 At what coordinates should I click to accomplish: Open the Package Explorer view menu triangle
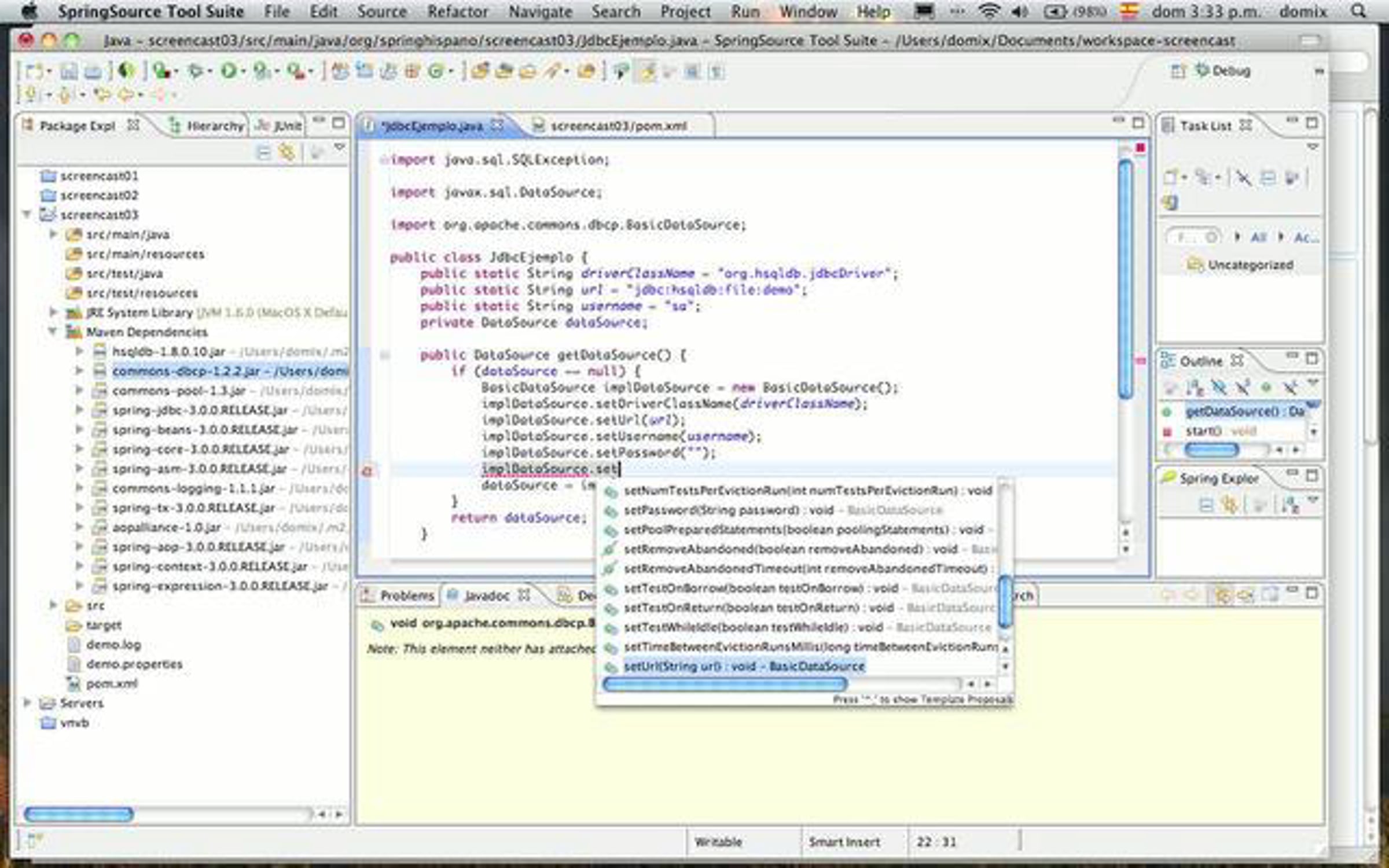340,148
